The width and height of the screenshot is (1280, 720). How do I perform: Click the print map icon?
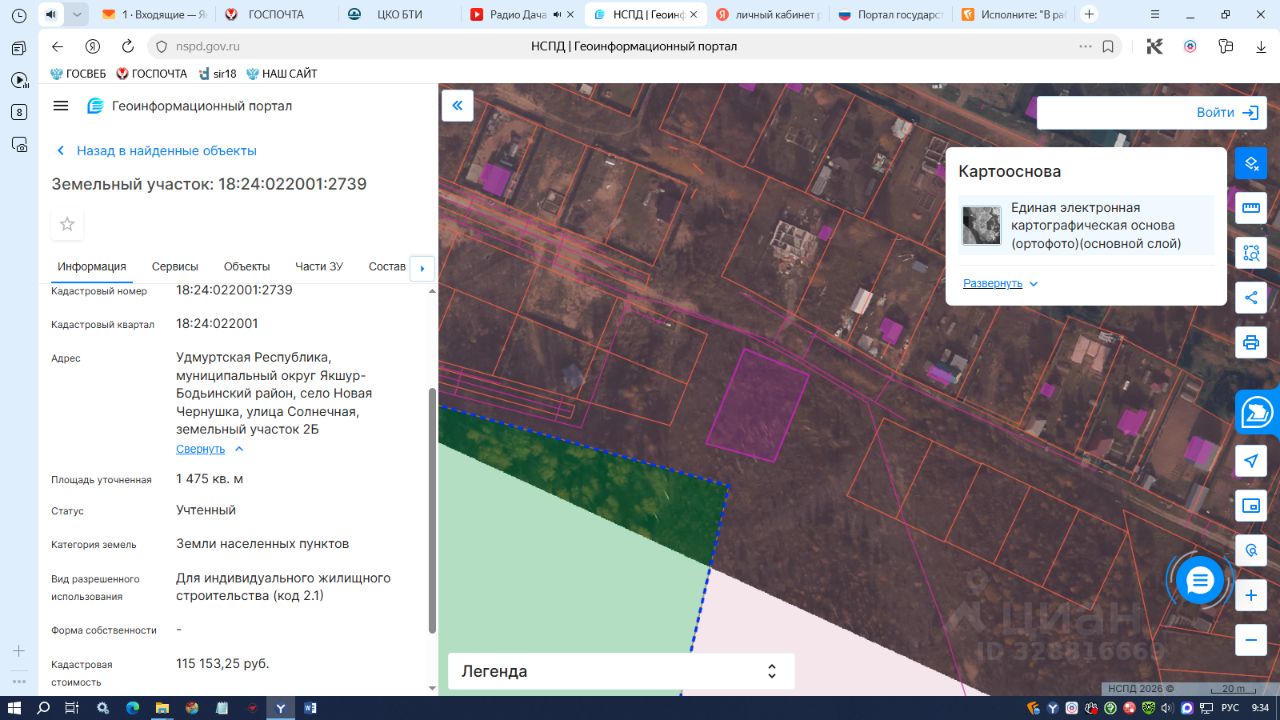point(1250,343)
